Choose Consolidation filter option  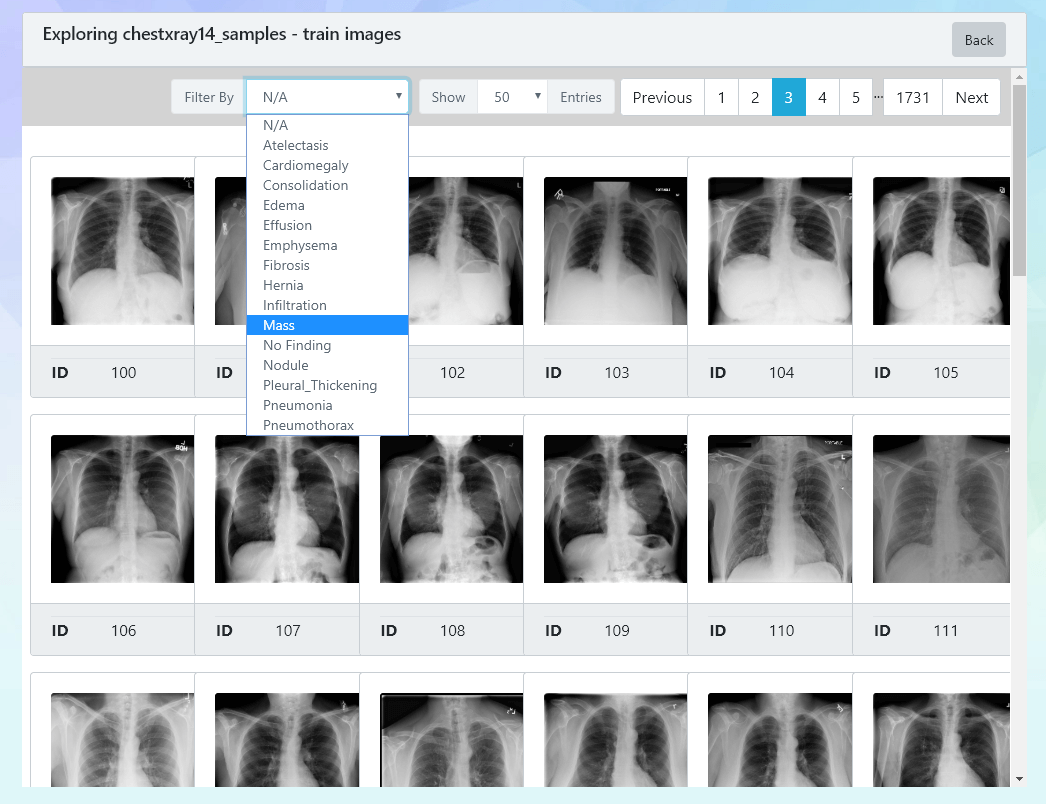[327, 185]
